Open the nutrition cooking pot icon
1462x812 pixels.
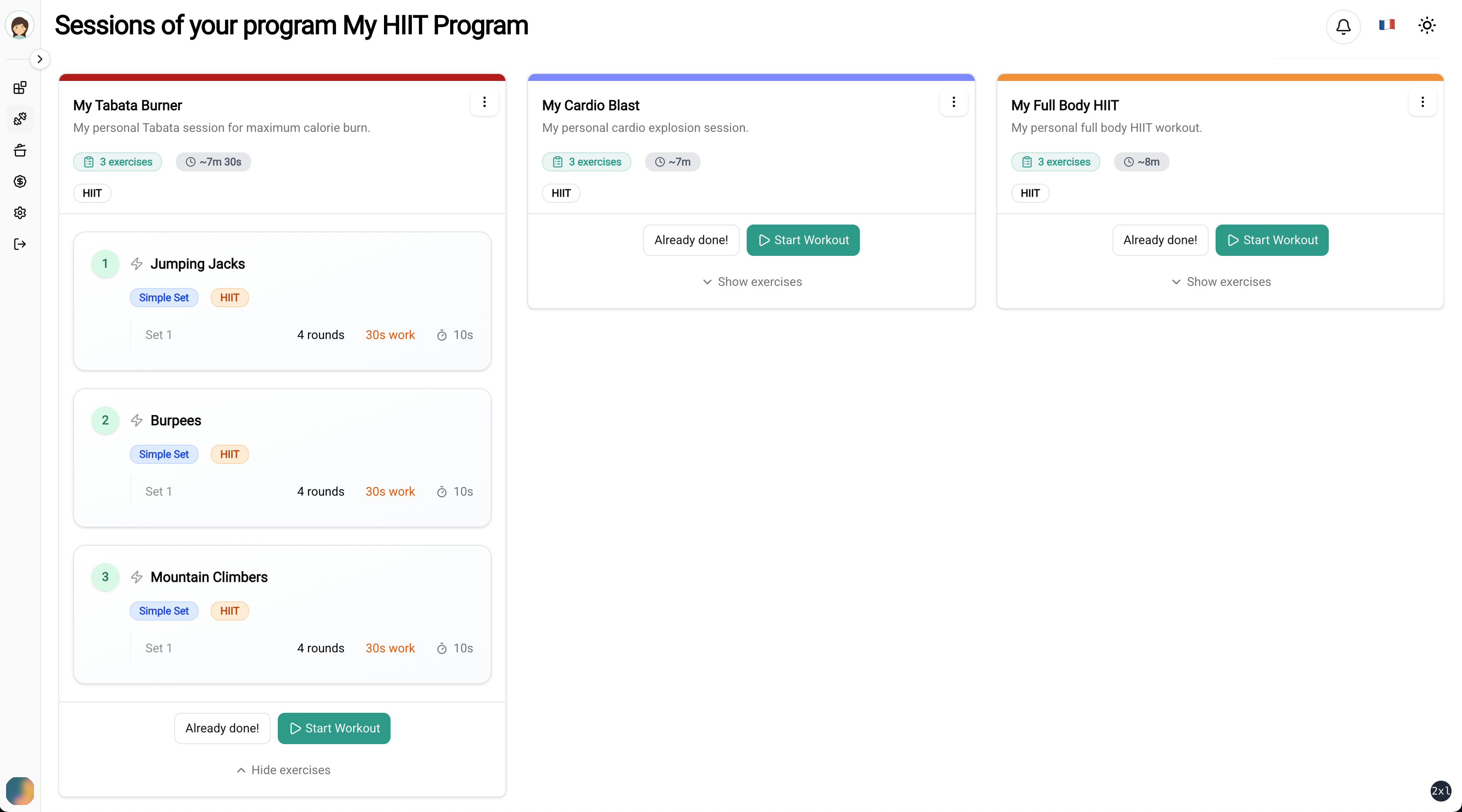click(x=20, y=151)
